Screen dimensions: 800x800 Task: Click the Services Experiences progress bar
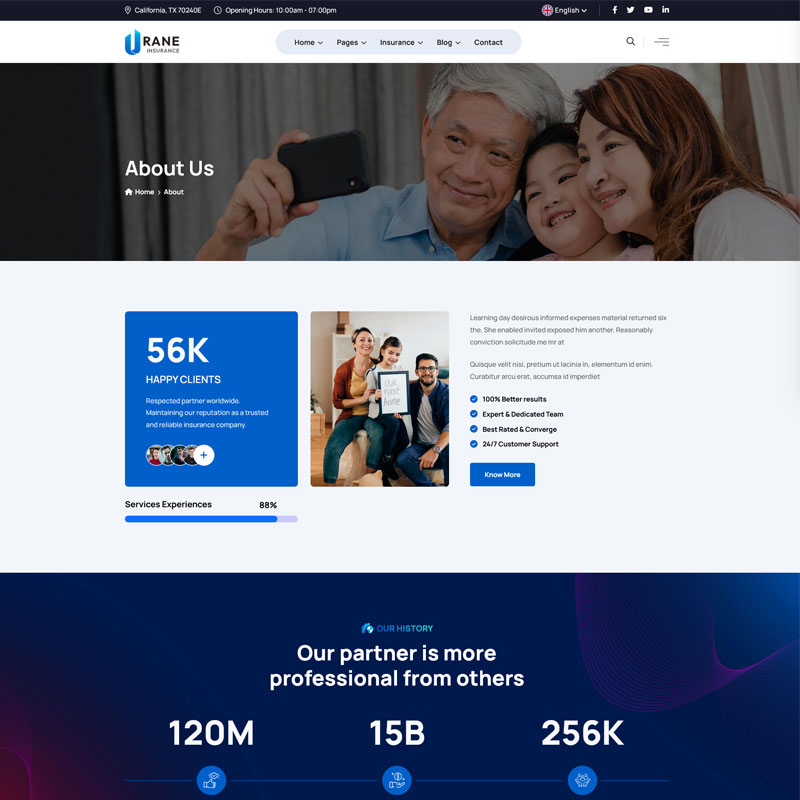pos(211,519)
